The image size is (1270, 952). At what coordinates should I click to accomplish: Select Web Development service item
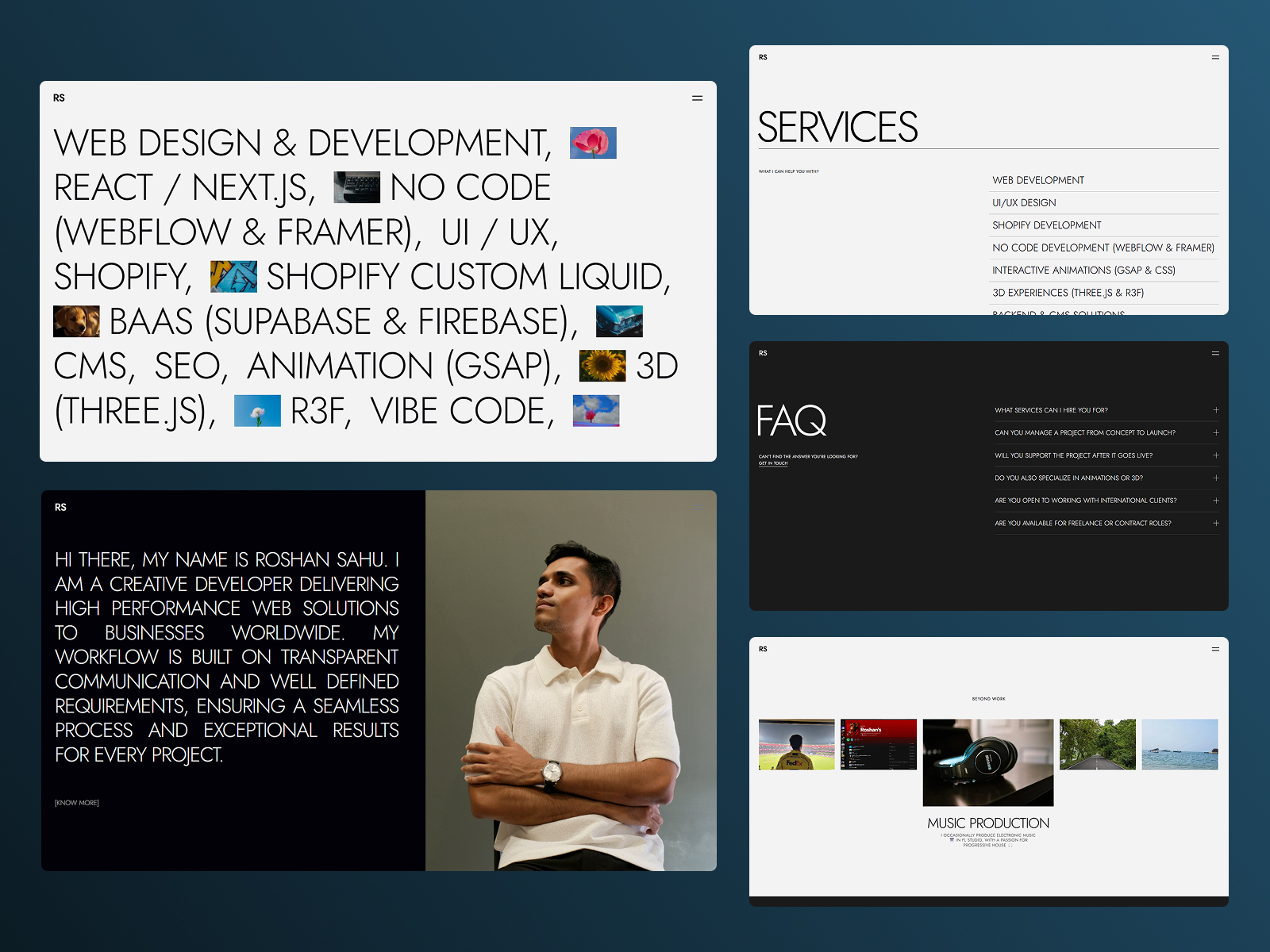coord(1105,180)
